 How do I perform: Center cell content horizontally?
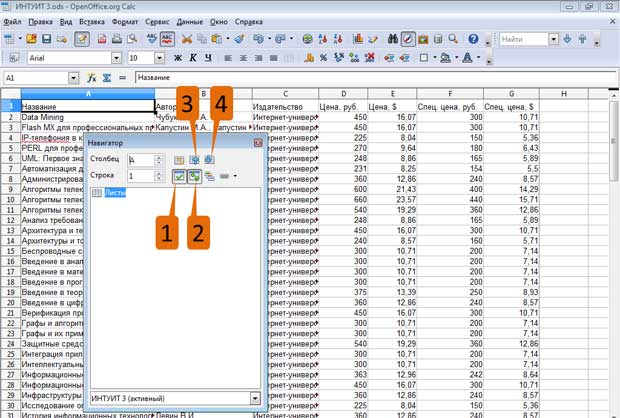pos(243,58)
